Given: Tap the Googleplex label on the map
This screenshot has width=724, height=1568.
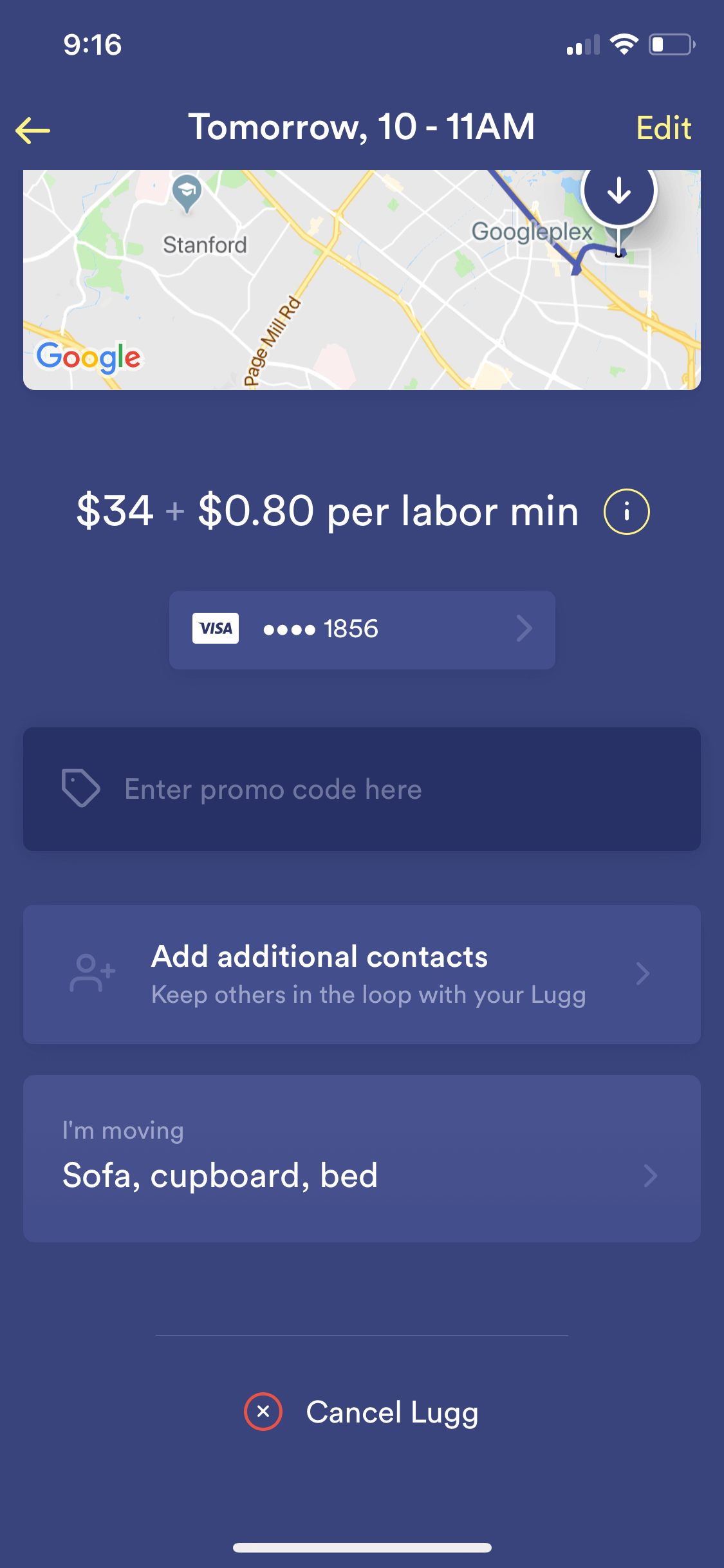Looking at the screenshot, I should pos(532,232).
